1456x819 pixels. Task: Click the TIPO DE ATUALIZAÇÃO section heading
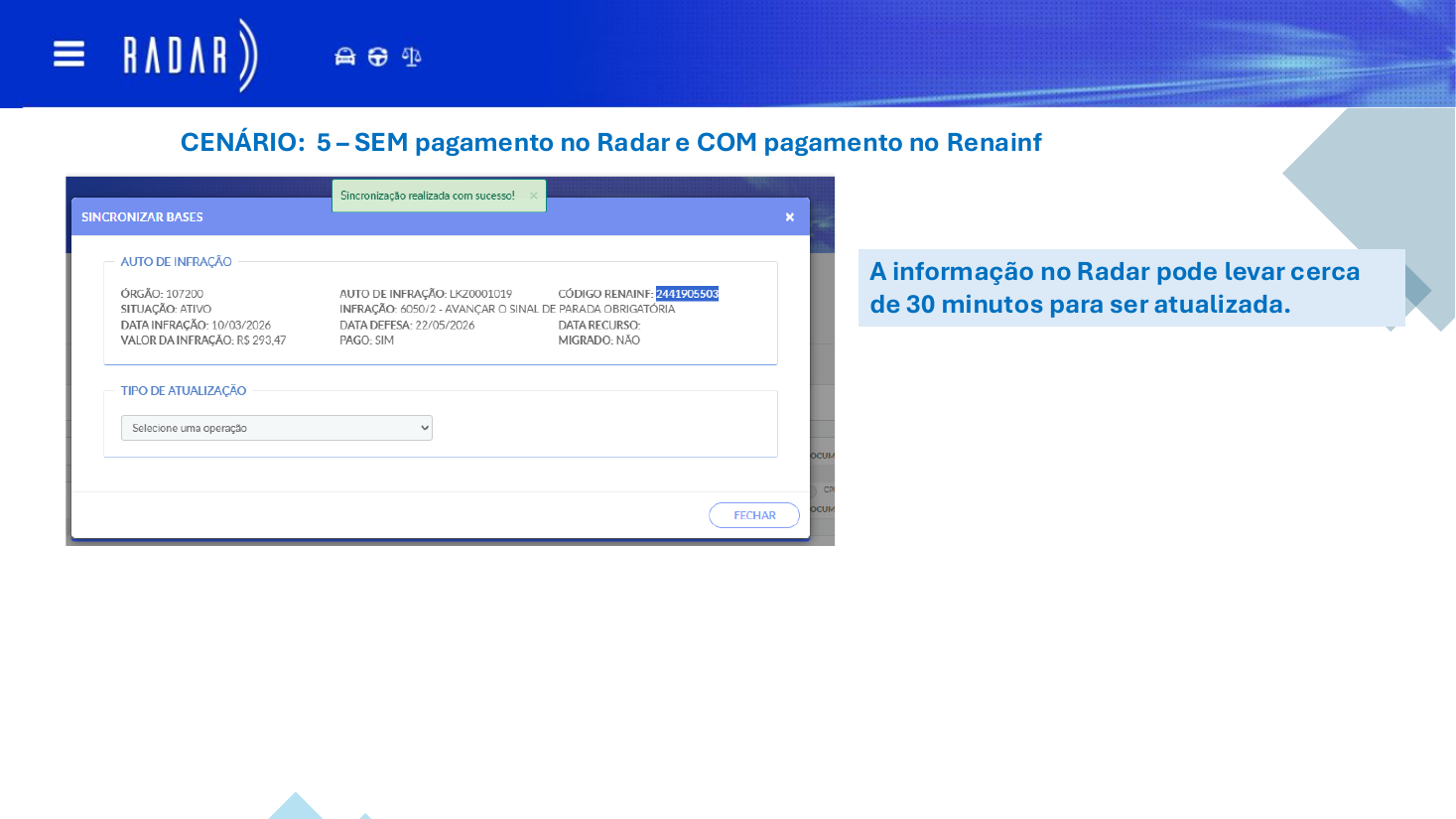[x=184, y=391]
